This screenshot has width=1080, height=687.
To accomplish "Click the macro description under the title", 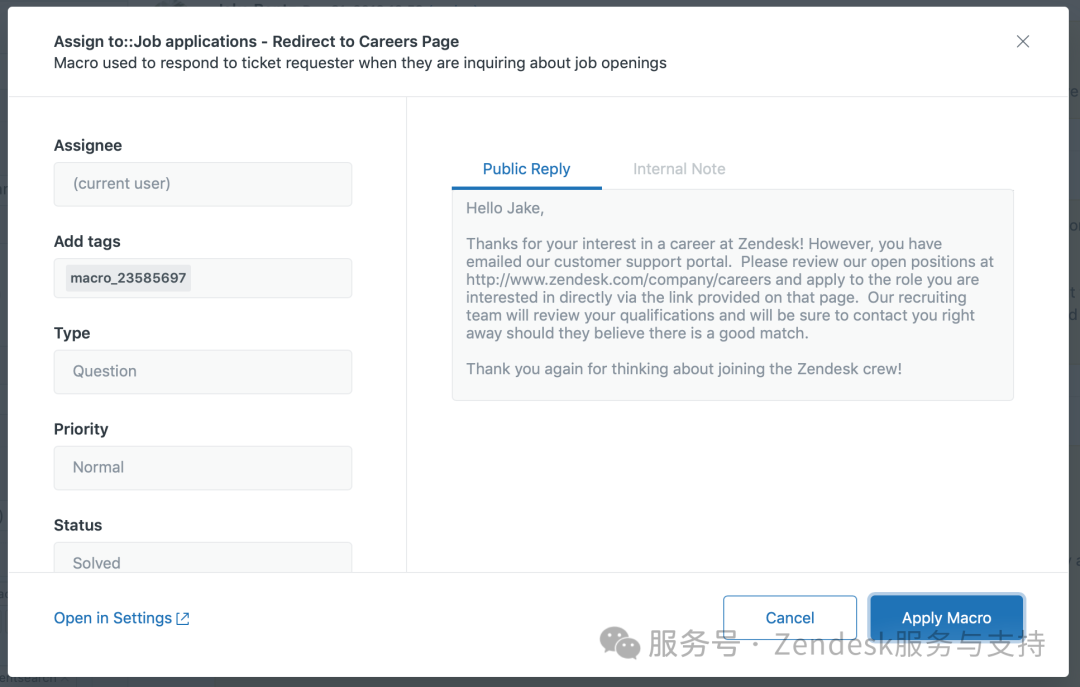I will pos(360,63).
